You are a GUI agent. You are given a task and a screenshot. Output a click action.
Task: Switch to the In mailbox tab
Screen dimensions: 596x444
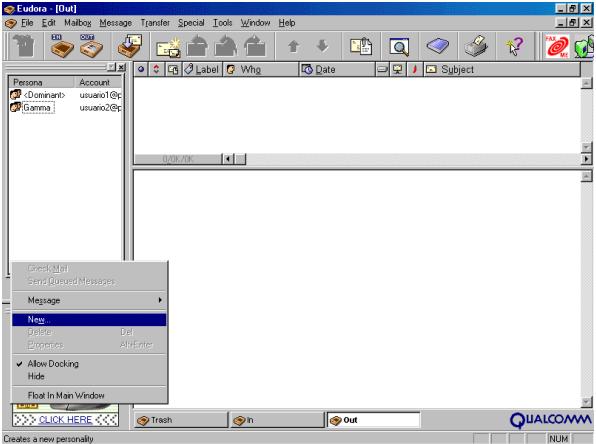(277, 420)
